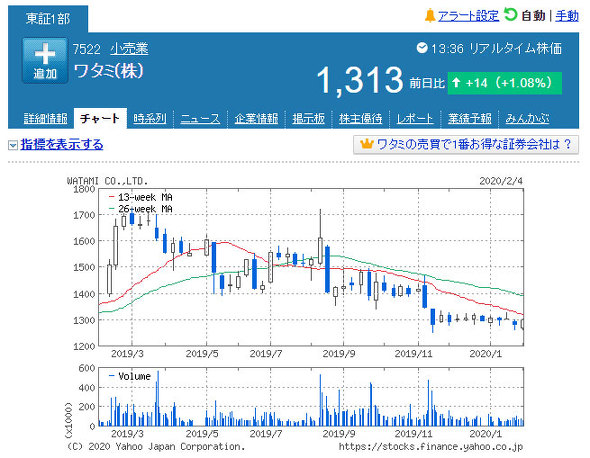Click the 2019/9 label on price axis
The image size is (590, 458).
339,354
